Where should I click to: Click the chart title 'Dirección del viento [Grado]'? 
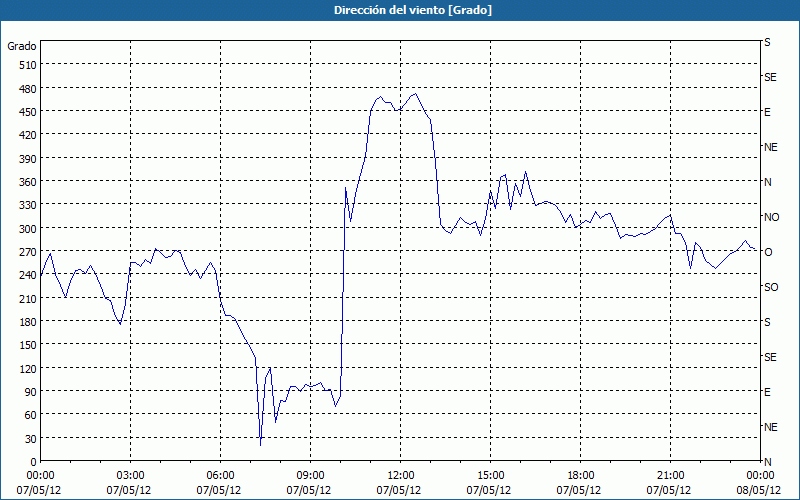point(413,10)
